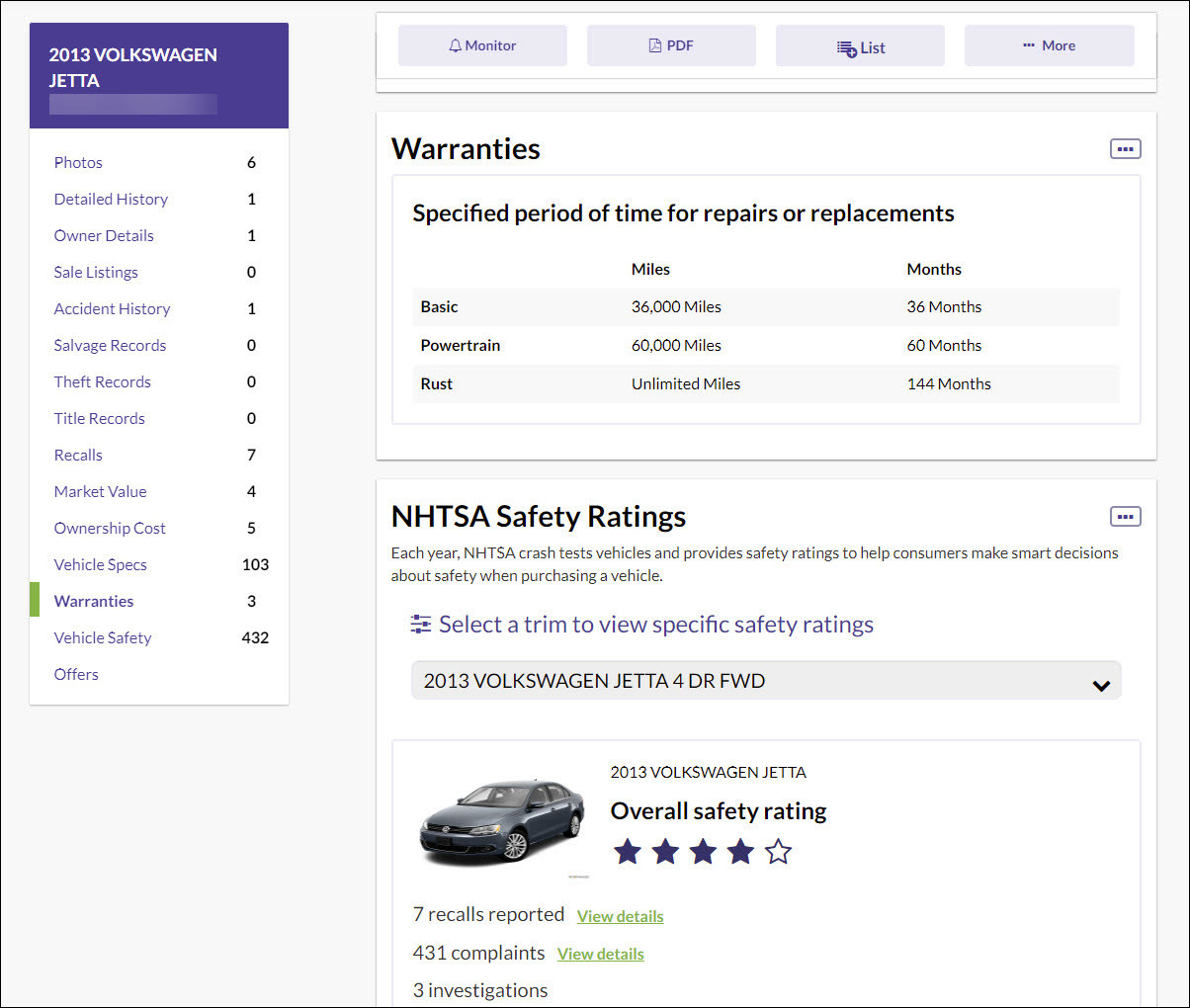Open Vehicle Safety in the sidebar
Image resolution: width=1190 pixels, height=1008 pixels.
(x=103, y=637)
